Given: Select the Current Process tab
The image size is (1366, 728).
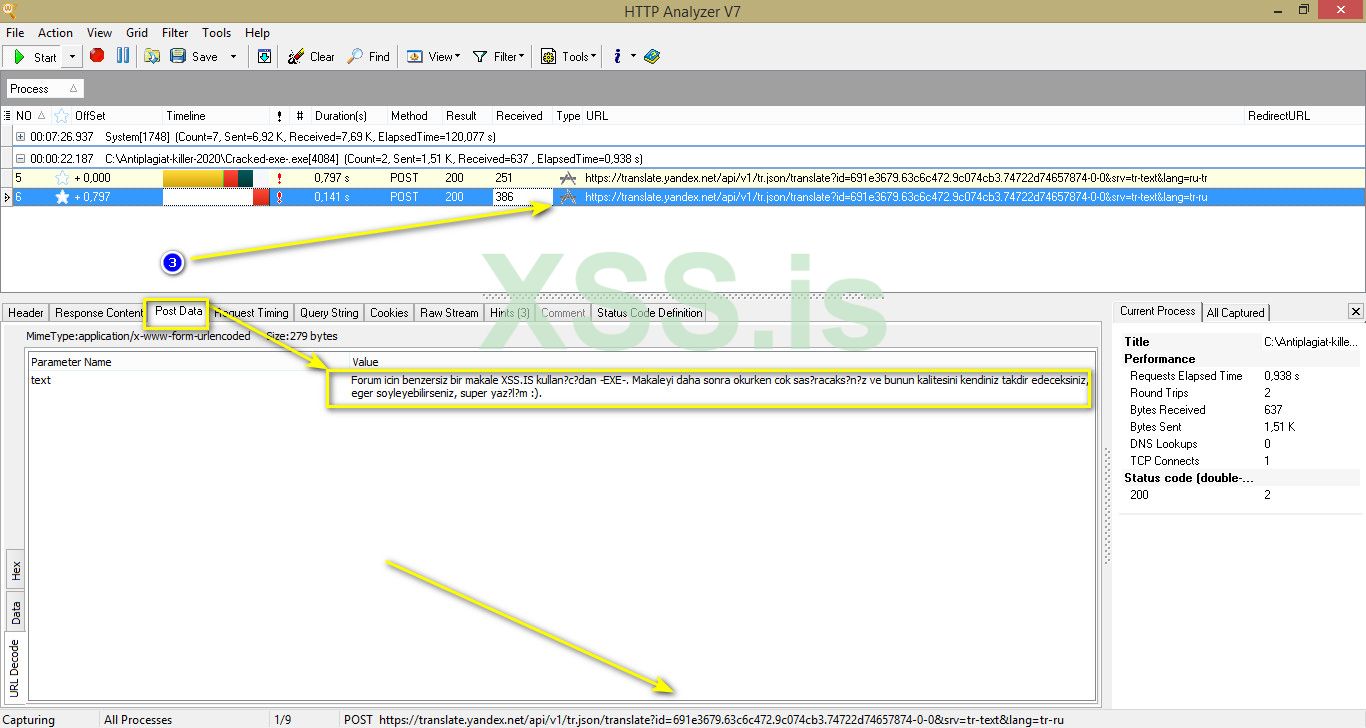Looking at the screenshot, I should click(1157, 311).
